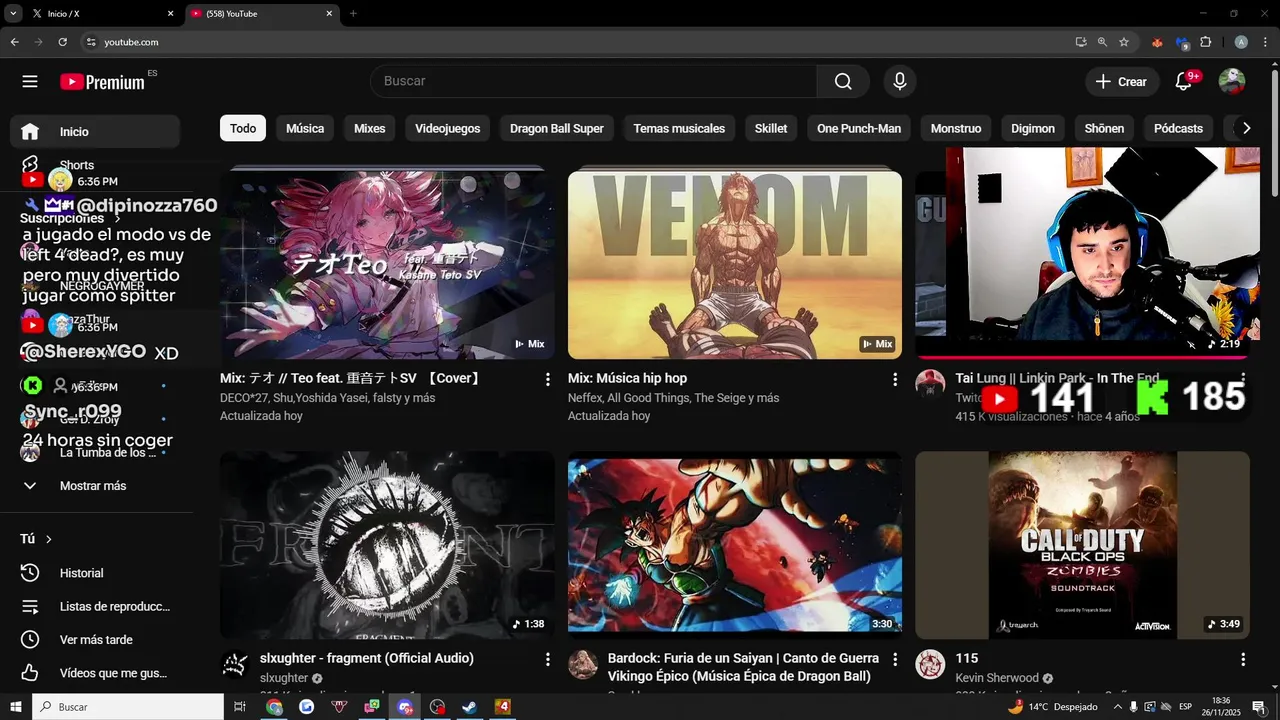Focus the Buscar search field
Viewport: 1280px width, 720px height.
click(x=594, y=82)
